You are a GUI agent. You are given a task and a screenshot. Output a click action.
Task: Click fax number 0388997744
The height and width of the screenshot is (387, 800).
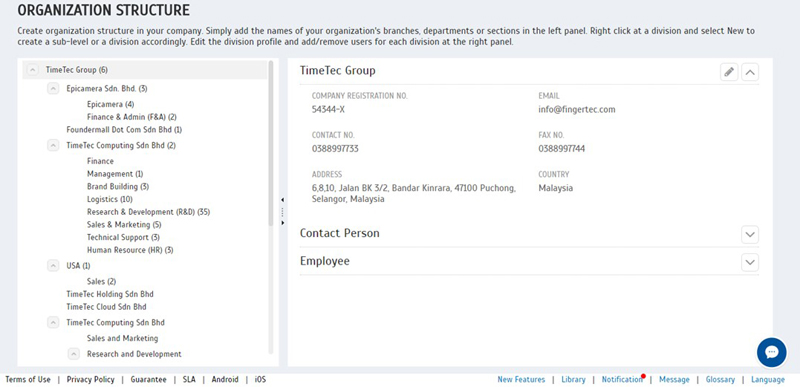(x=562, y=149)
